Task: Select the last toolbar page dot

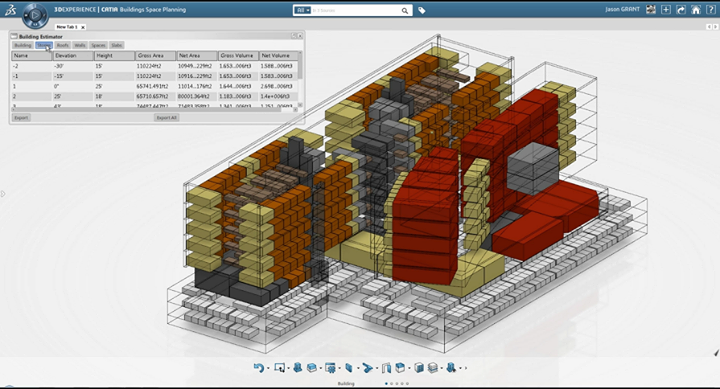Action: [x=407, y=383]
